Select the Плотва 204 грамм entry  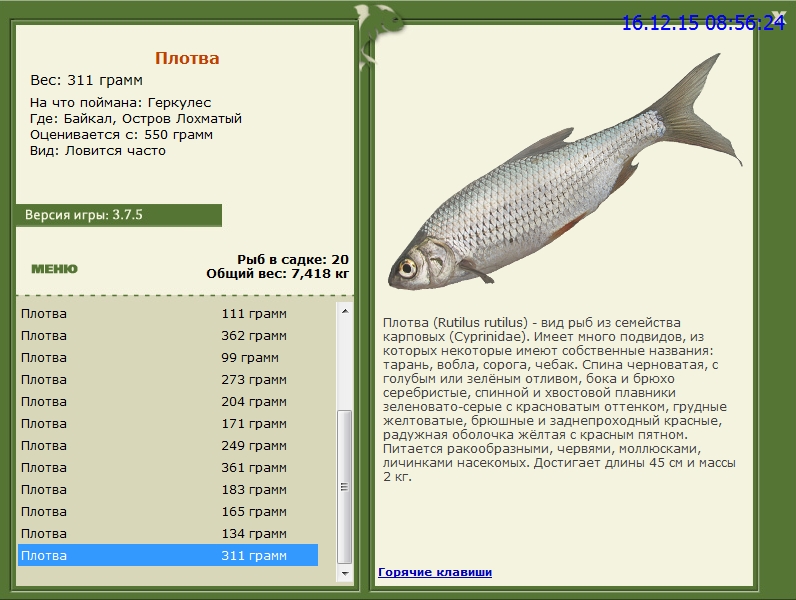click(168, 402)
